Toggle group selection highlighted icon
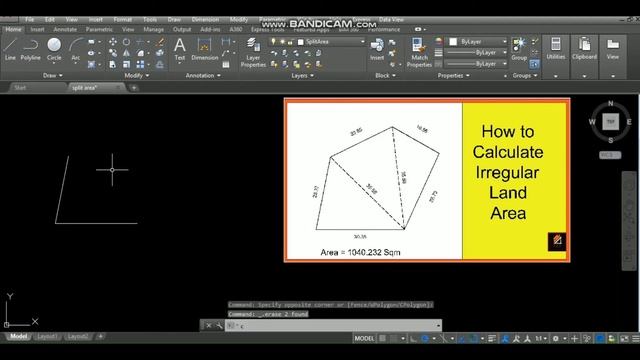640x360 pixels. coord(534,64)
